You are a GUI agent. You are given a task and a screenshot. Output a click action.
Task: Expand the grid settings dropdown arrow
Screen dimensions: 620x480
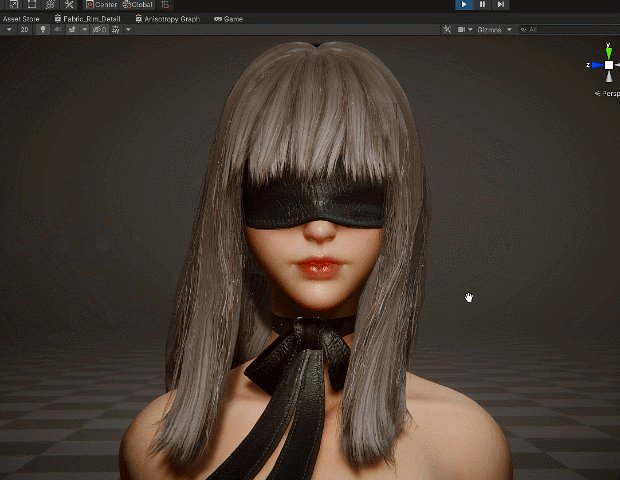pos(128,30)
